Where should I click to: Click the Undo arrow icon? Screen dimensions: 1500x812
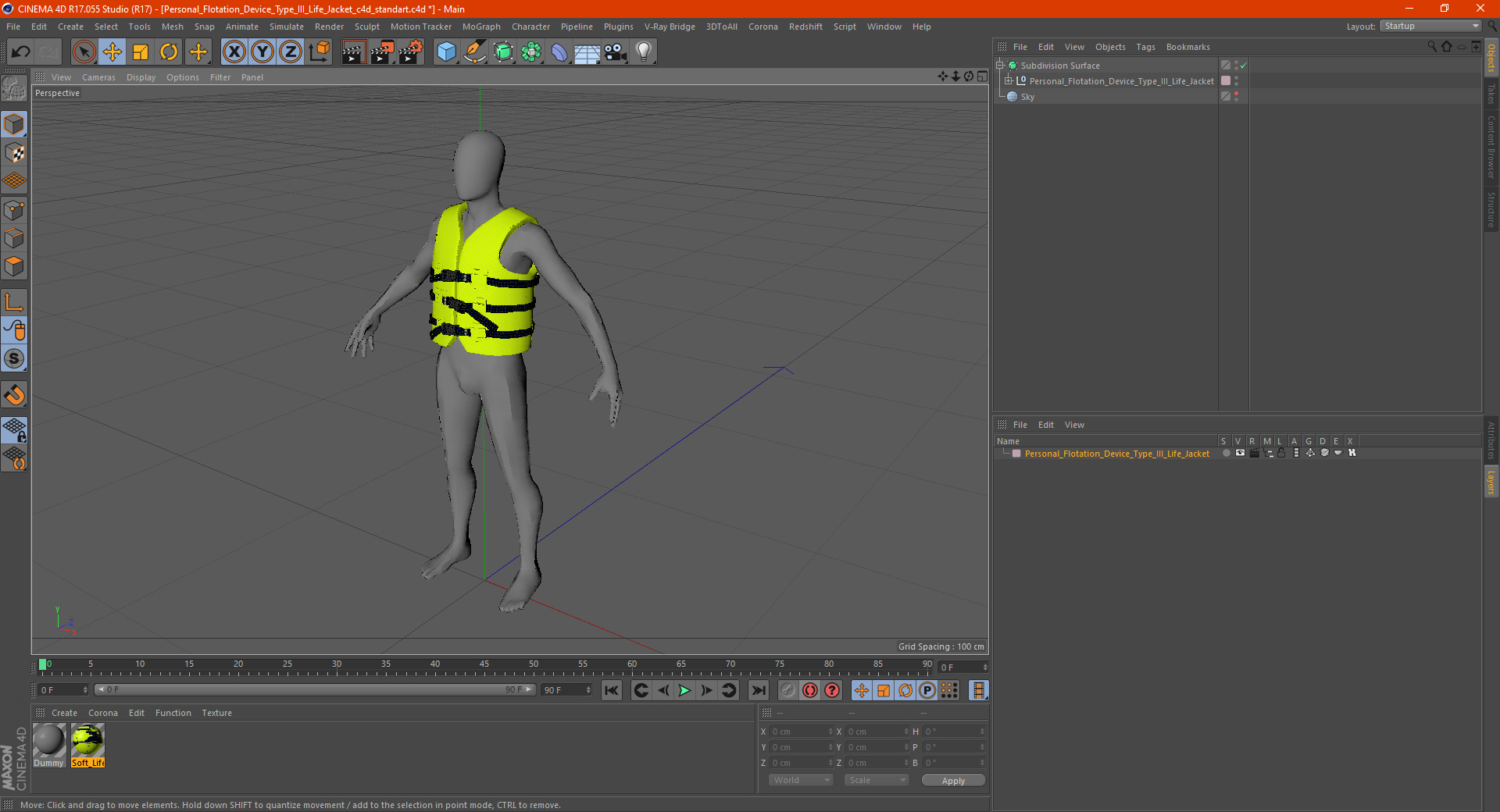[x=21, y=52]
